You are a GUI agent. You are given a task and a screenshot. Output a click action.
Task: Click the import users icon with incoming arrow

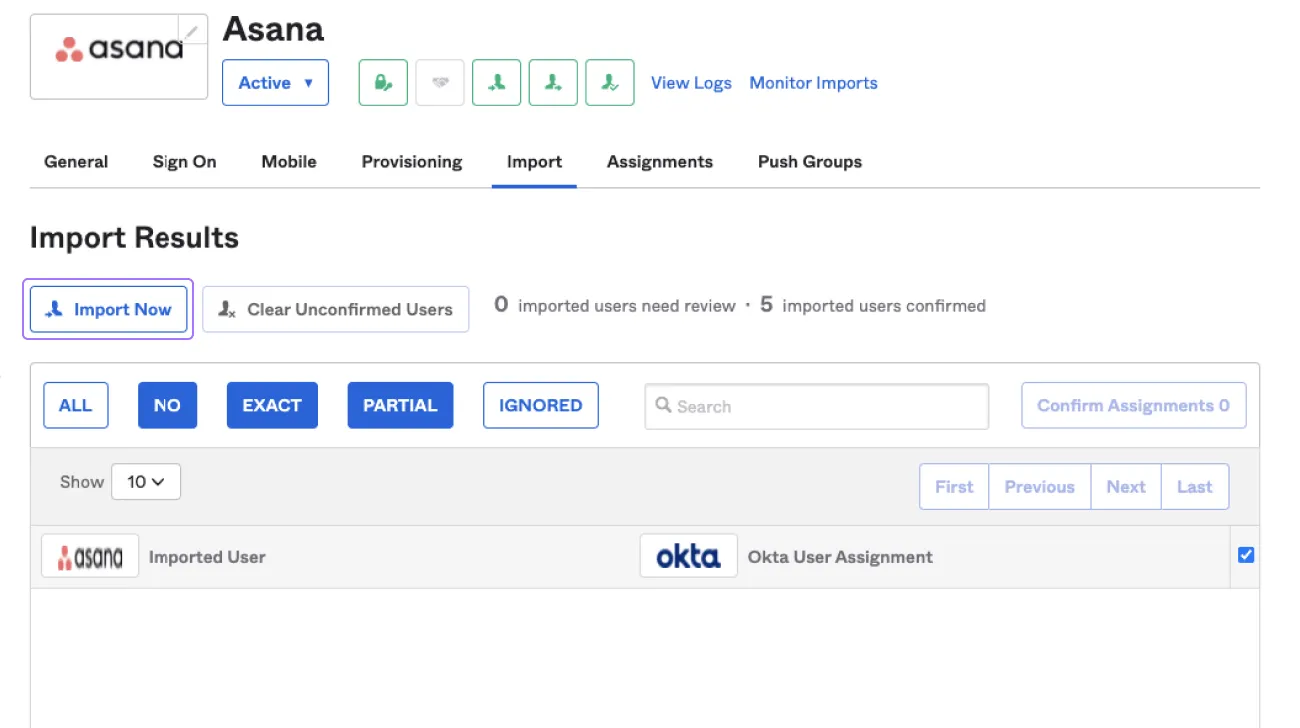tap(496, 83)
